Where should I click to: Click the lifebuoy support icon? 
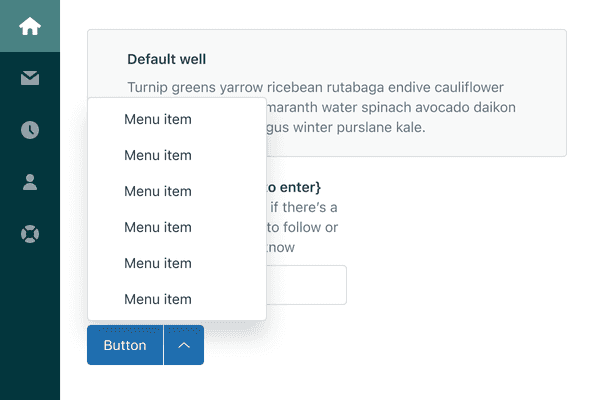point(30,234)
